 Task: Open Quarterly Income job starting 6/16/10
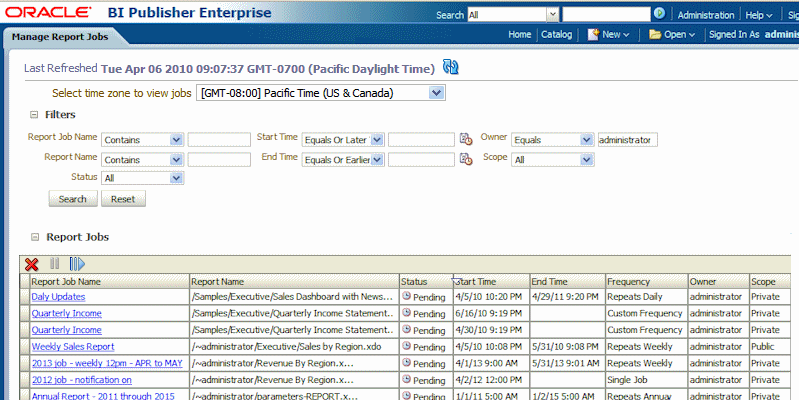(x=66, y=313)
